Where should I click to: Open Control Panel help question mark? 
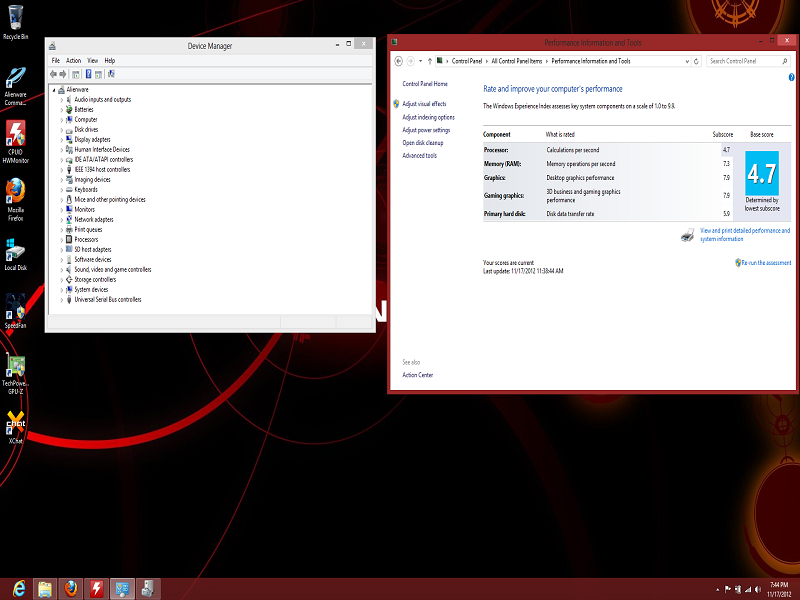pyautogui.click(x=791, y=77)
